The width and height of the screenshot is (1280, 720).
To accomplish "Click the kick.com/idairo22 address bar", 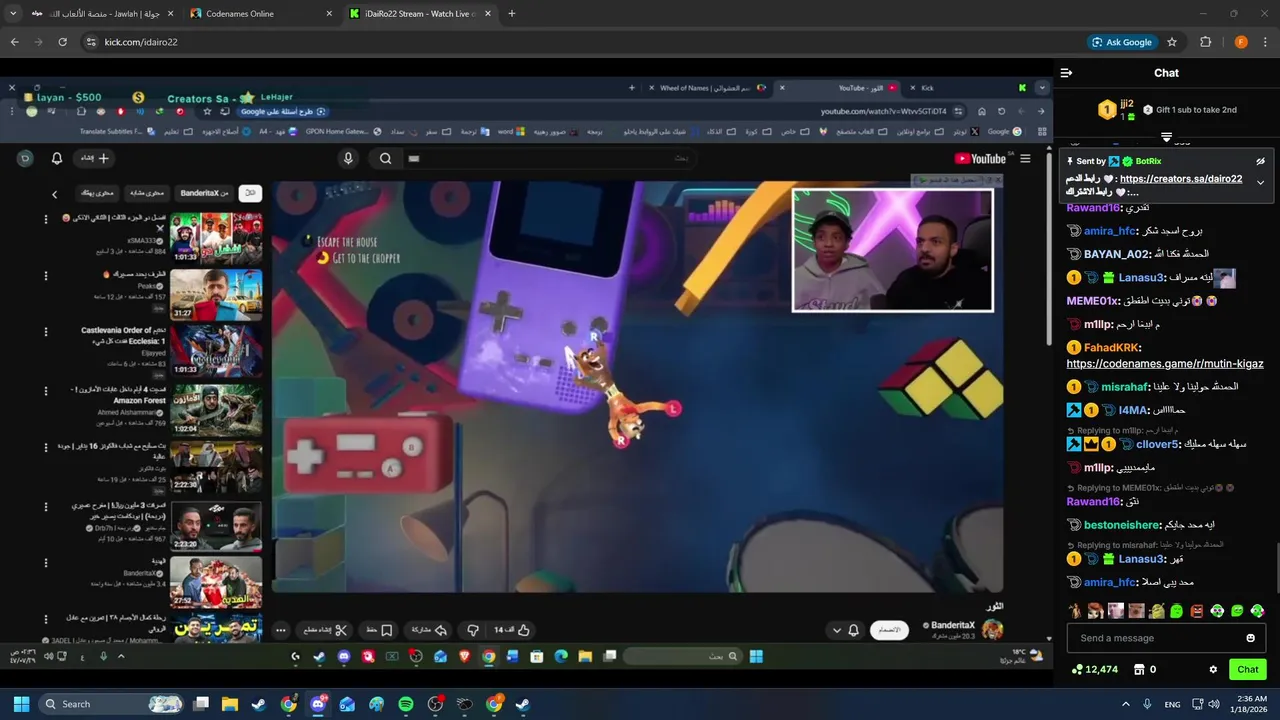I will [580, 42].
